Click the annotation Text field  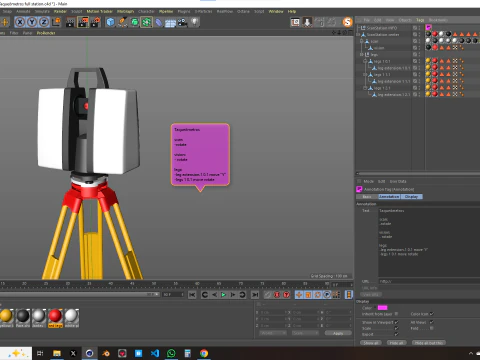429,242
